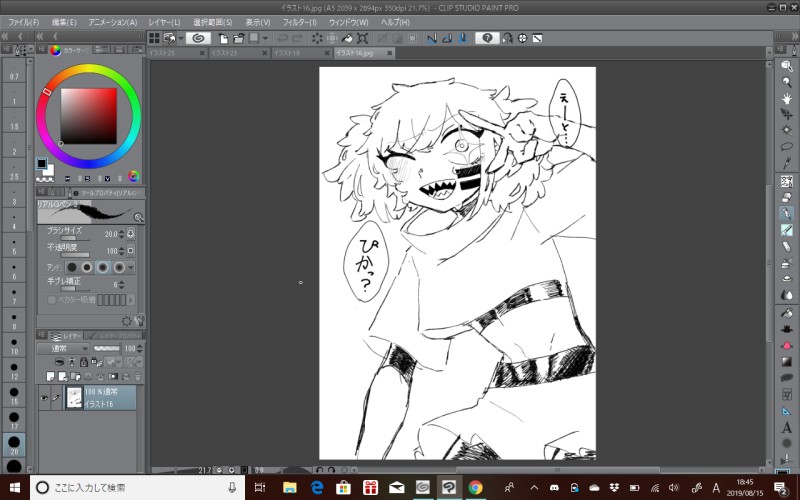Image resolution: width=800 pixels, height=500 pixels.
Task: Open sub tool detail wrench icon
Action: (x=140, y=320)
